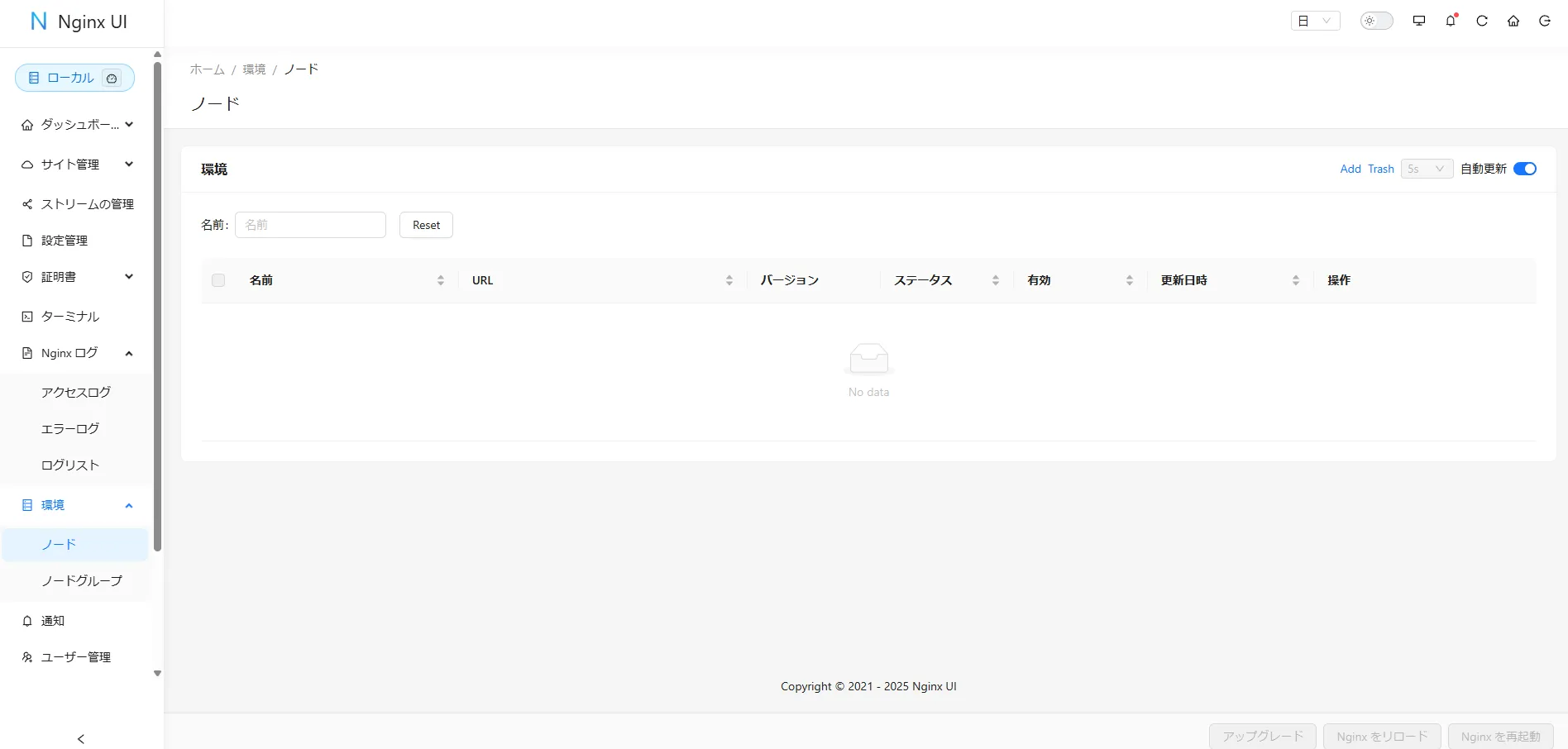The image size is (1568, 749).
Task: Click the Nginx UI logo
Action: point(79,22)
